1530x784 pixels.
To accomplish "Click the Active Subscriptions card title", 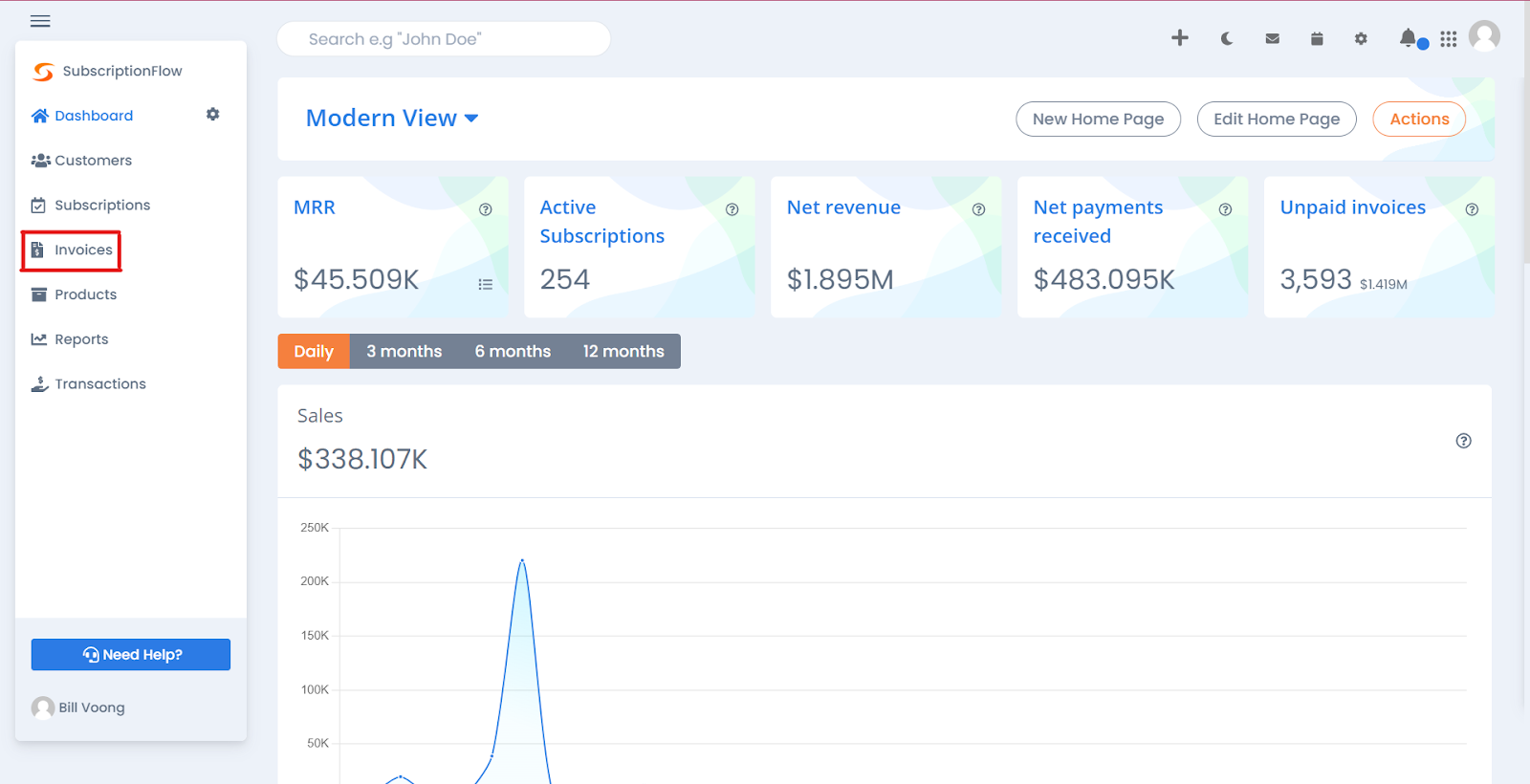I will 601,222.
